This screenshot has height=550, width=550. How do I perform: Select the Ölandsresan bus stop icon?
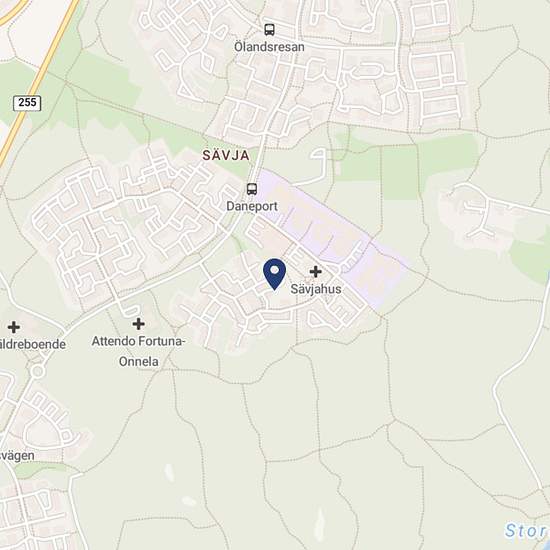tap(269, 30)
